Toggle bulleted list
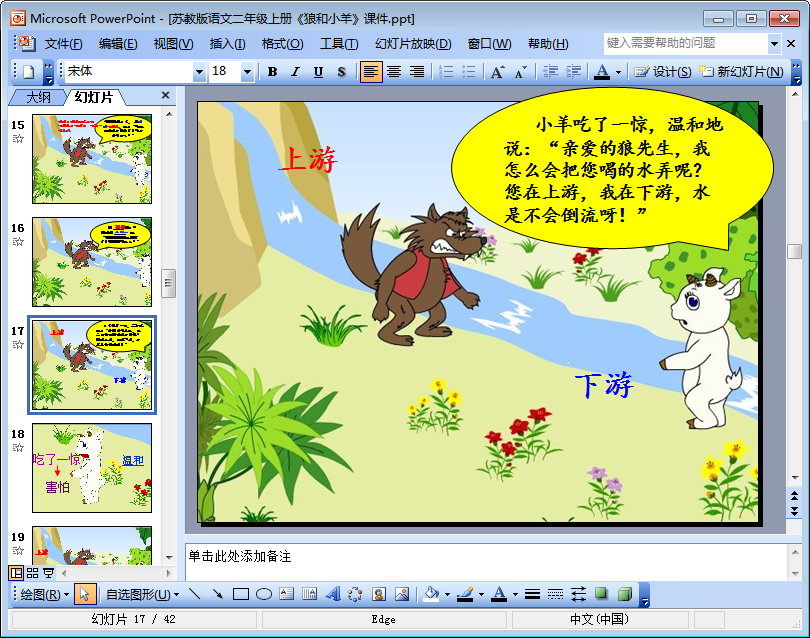The image size is (810, 638). (x=469, y=72)
